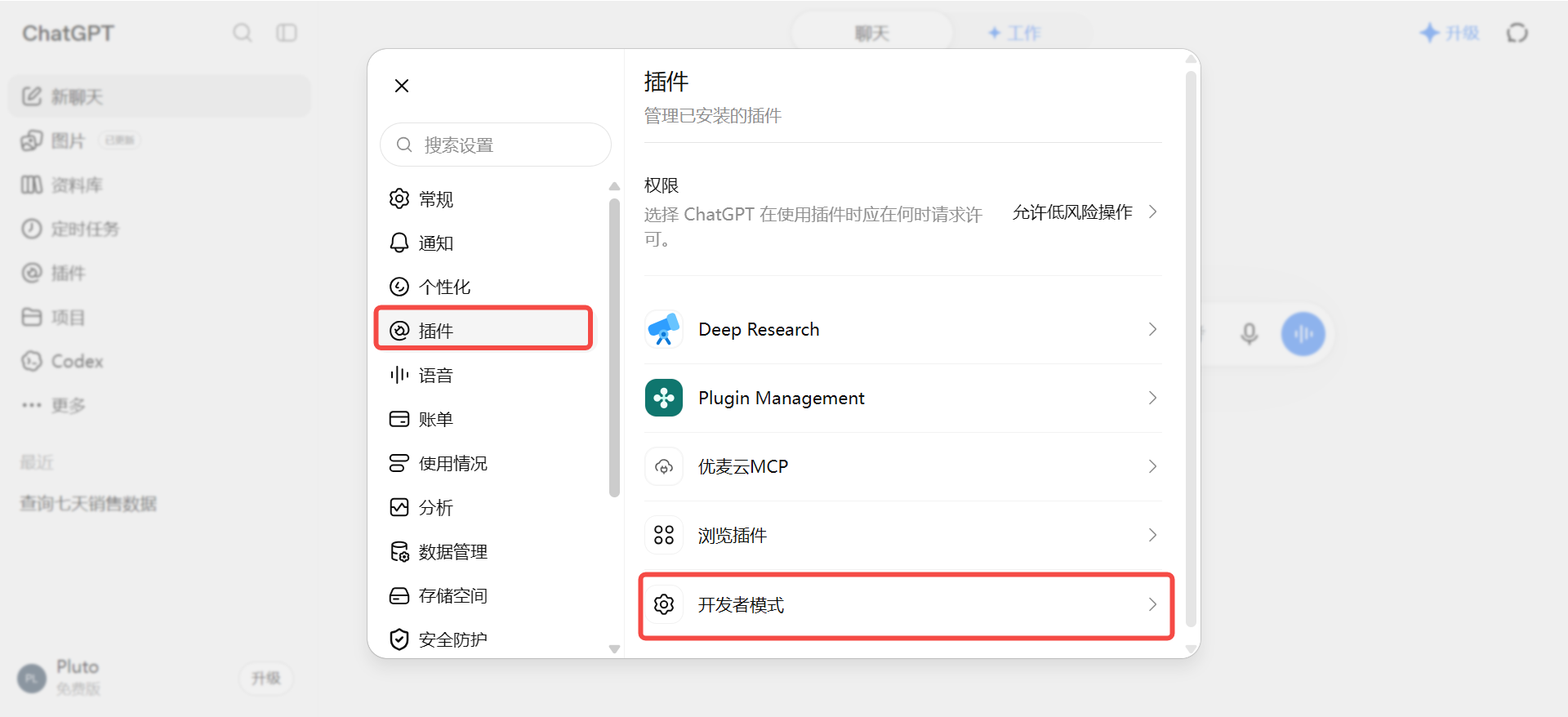The image size is (1568, 717).
Task: Expand the 浏览插件 row chevron
Action: point(1152,535)
